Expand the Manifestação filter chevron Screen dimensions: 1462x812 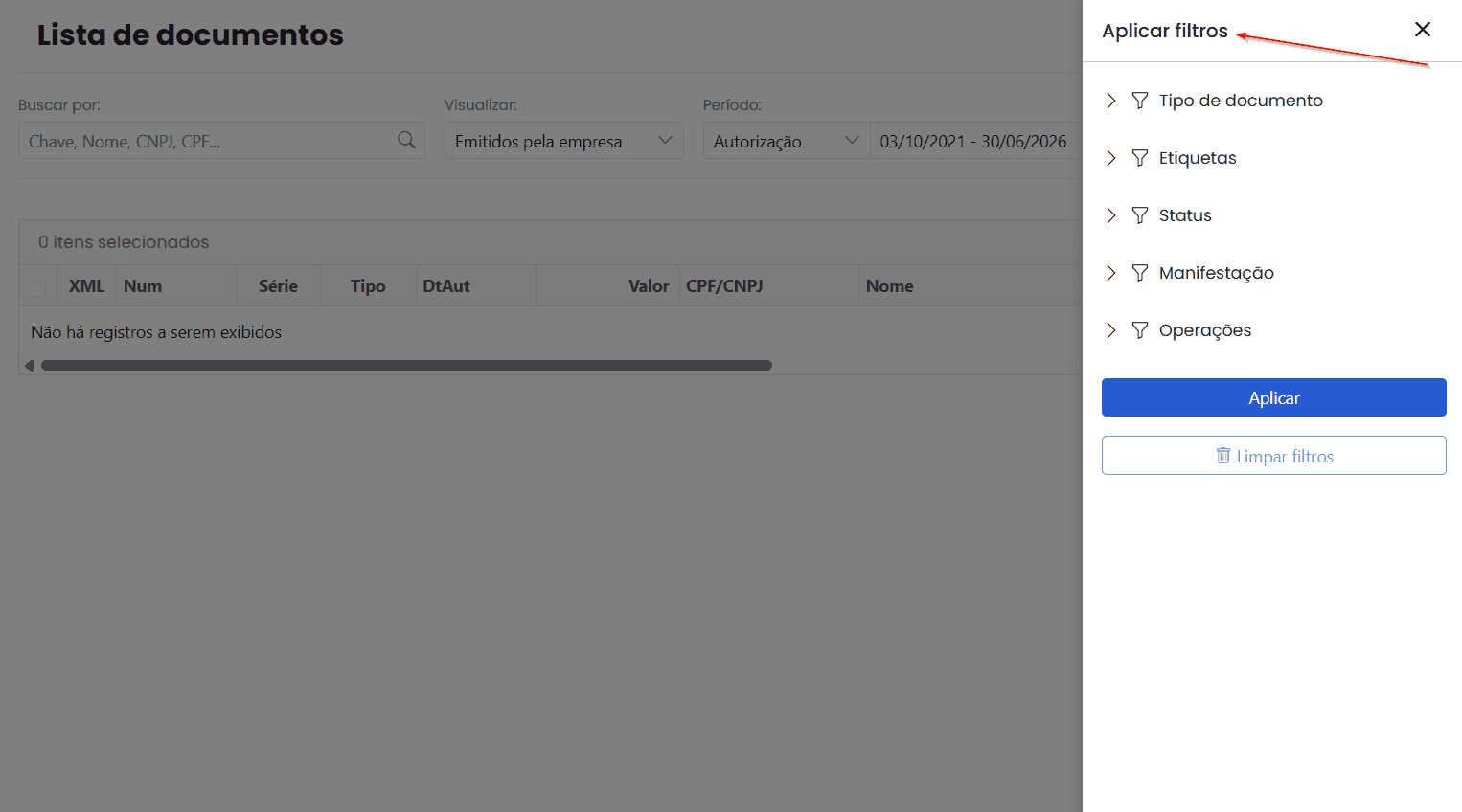click(x=1111, y=273)
